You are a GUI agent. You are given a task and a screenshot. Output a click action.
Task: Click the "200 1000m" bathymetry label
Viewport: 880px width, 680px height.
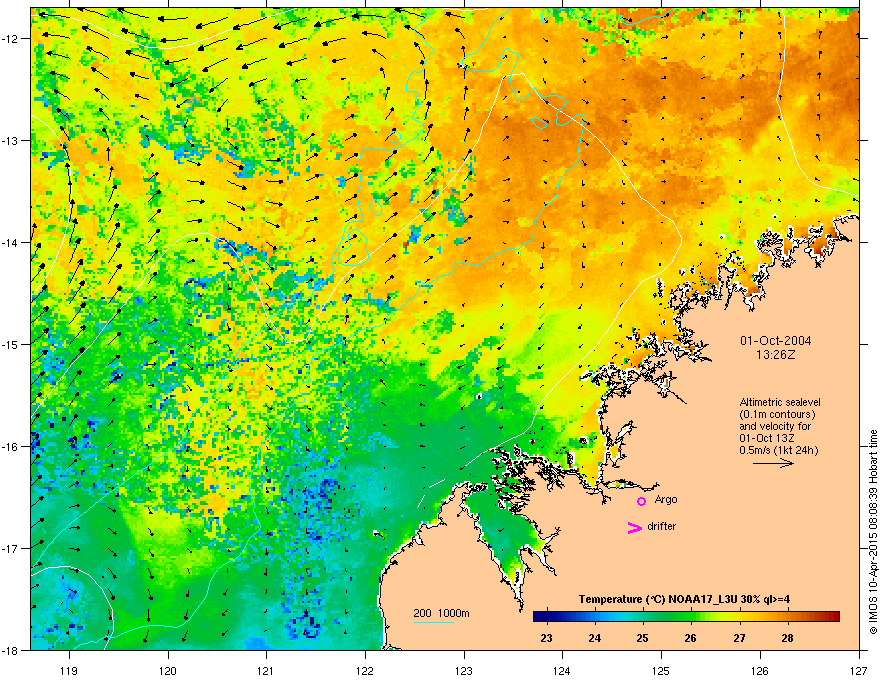pyautogui.click(x=442, y=613)
